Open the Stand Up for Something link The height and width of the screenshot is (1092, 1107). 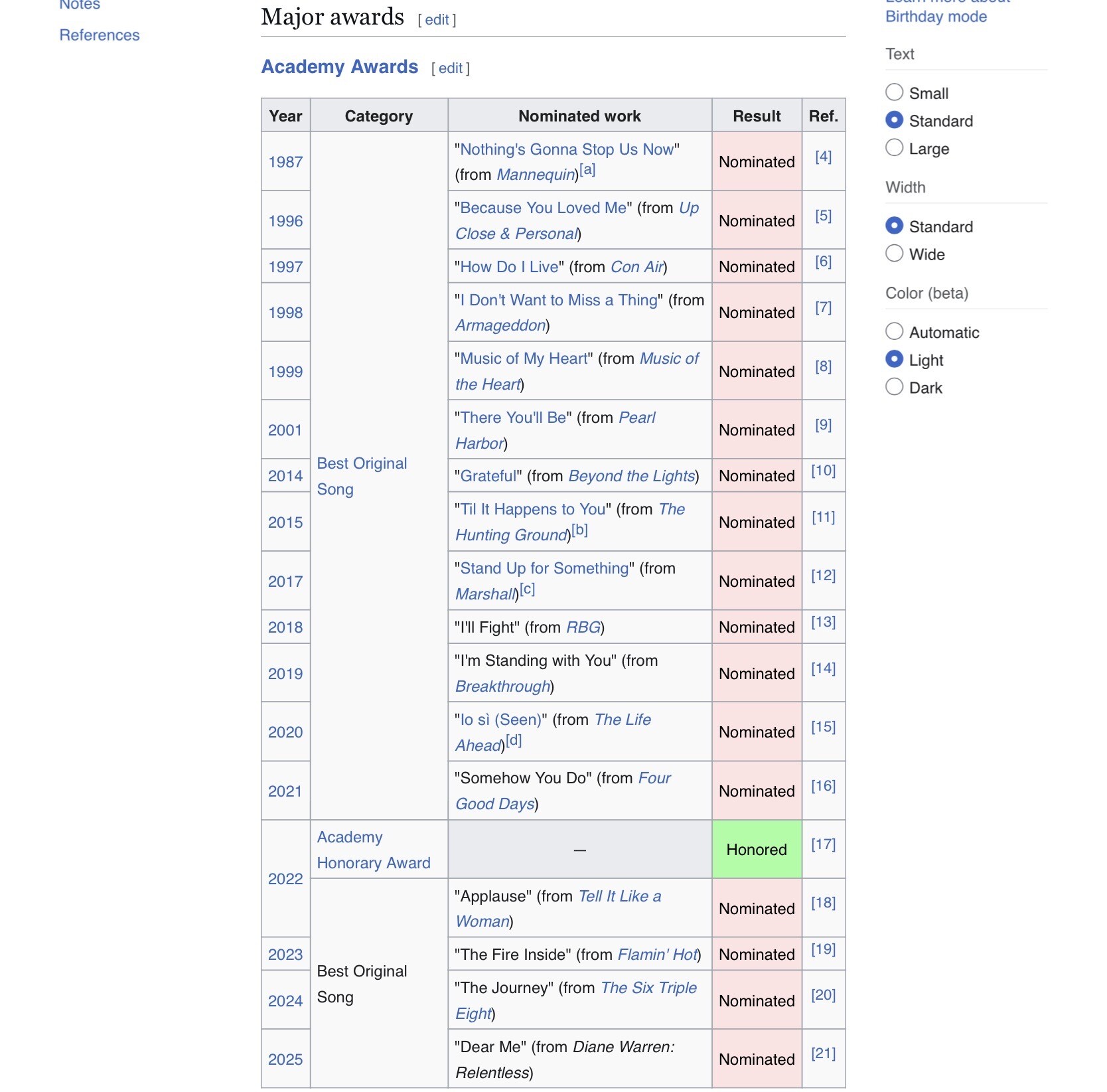point(544,568)
